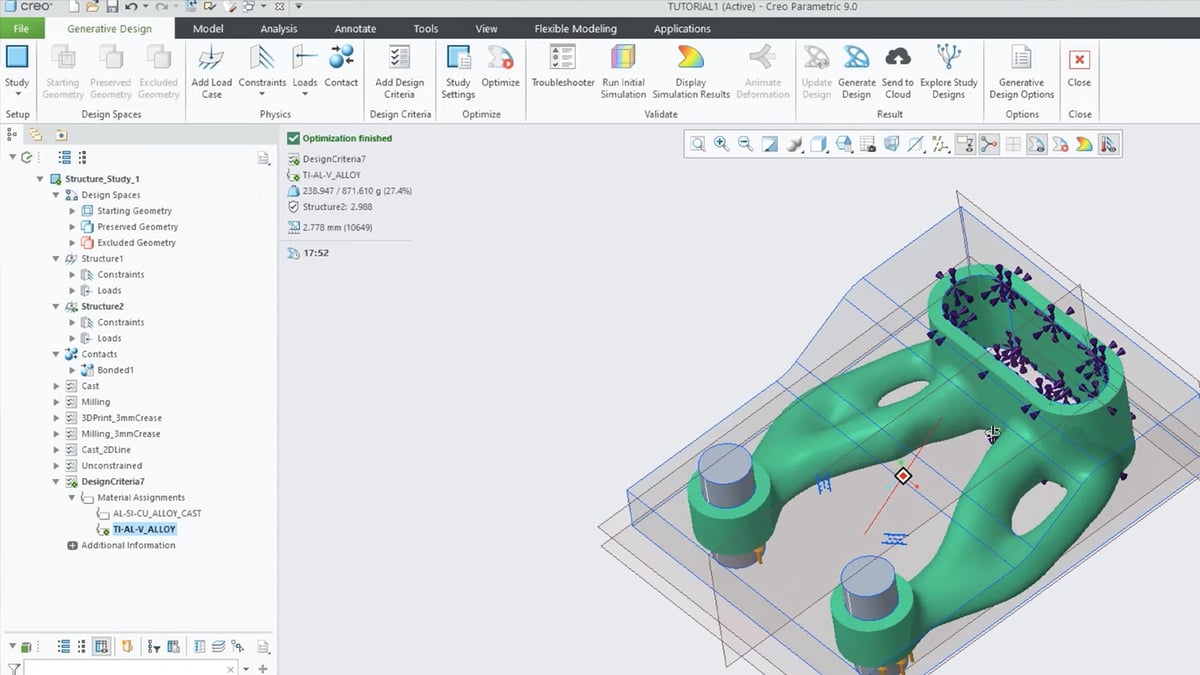Click the red diamond dragger in the model view
Screen dimensions: 1200x675
[x=903, y=476]
